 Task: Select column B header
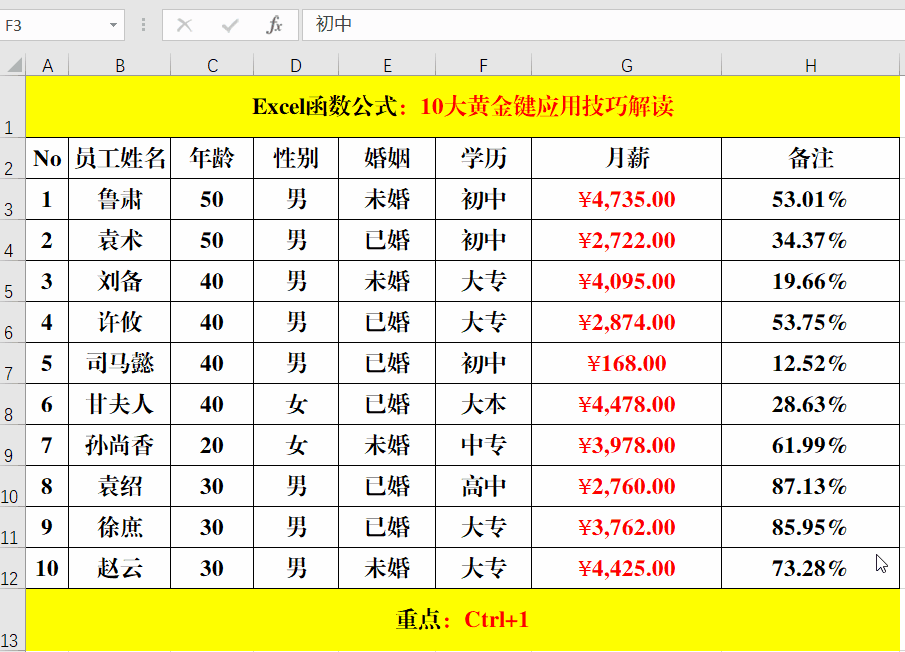click(x=119, y=65)
